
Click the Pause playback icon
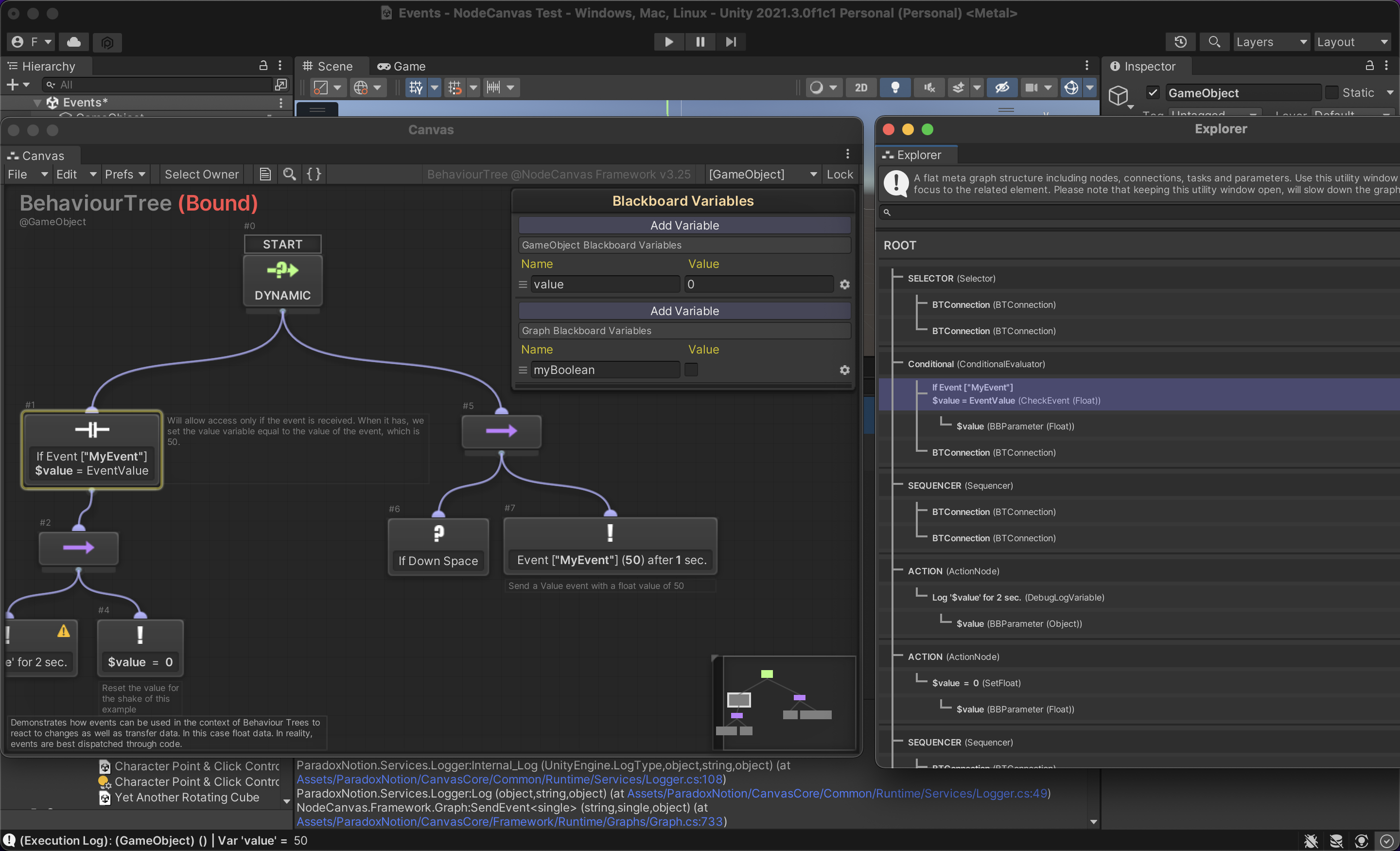700,41
